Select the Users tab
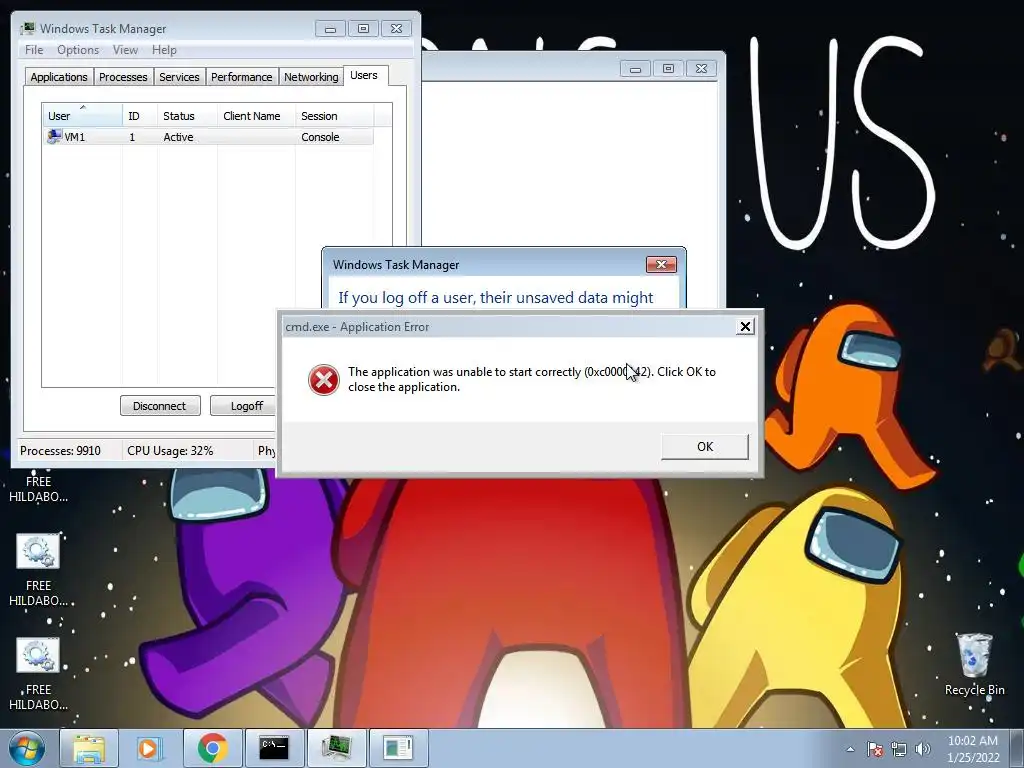 click(x=364, y=75)
